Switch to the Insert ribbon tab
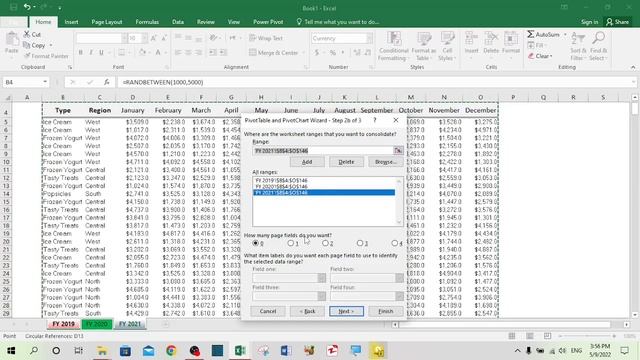This screenshot has width=640, height=360. (71, 22)
